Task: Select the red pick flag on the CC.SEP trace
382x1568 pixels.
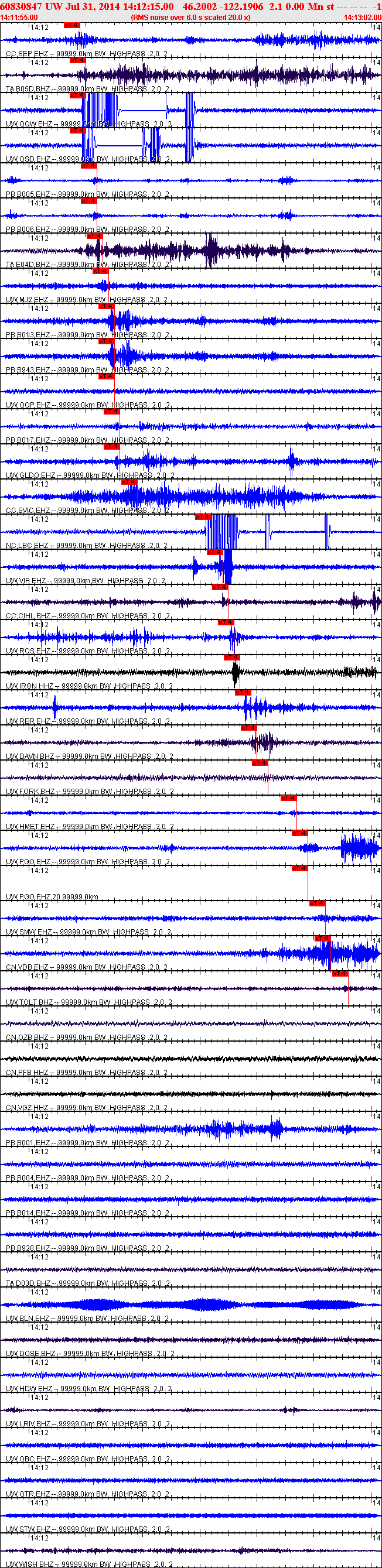Action: coord(71,25)
